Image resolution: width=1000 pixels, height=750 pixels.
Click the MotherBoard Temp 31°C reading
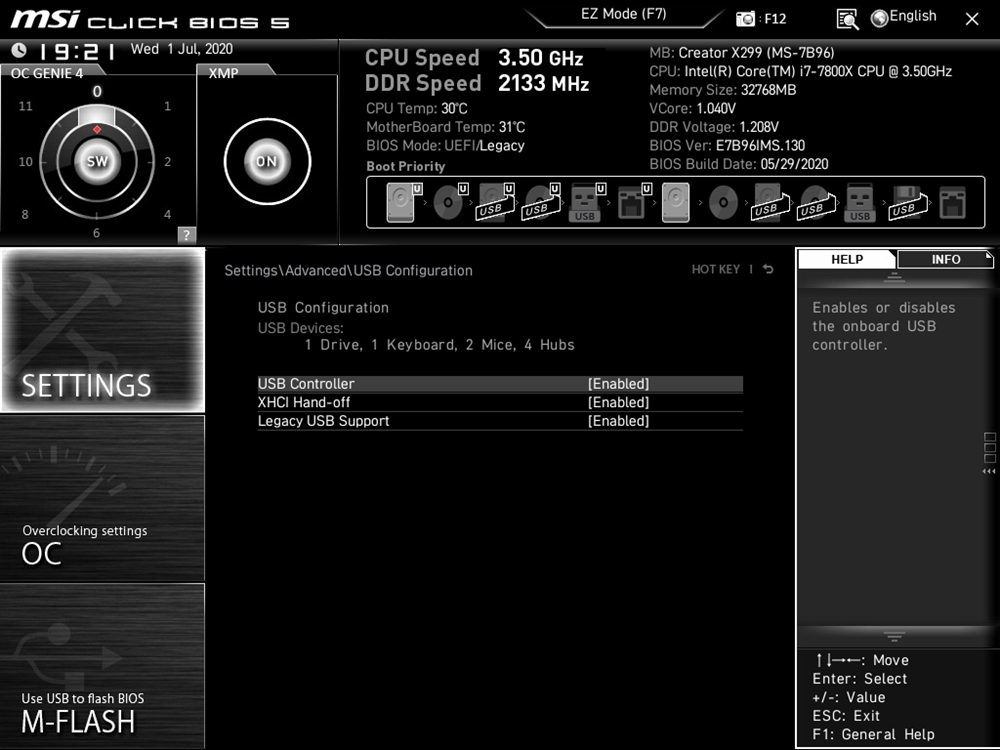(445, 127)
